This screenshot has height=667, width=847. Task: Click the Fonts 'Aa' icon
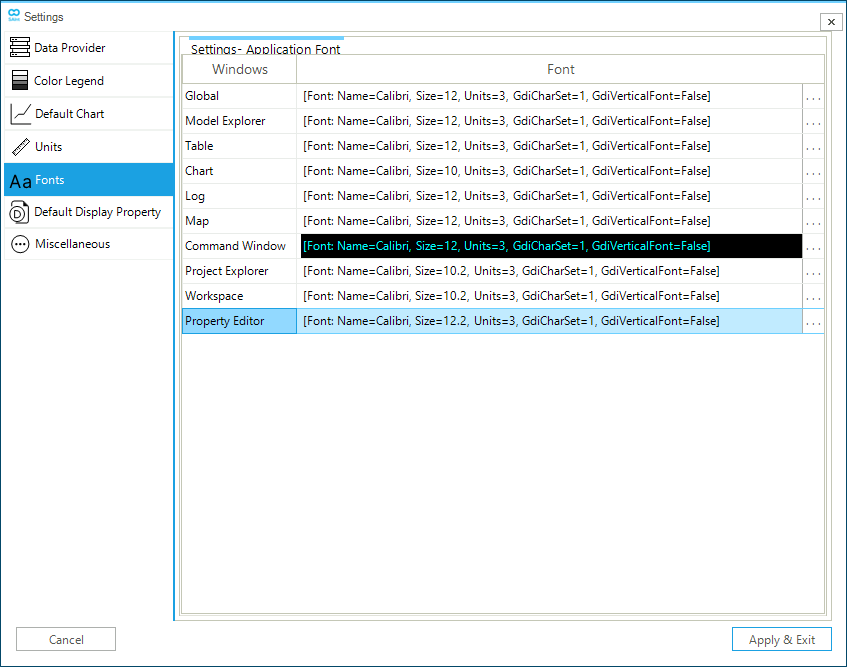coord(20,181)
